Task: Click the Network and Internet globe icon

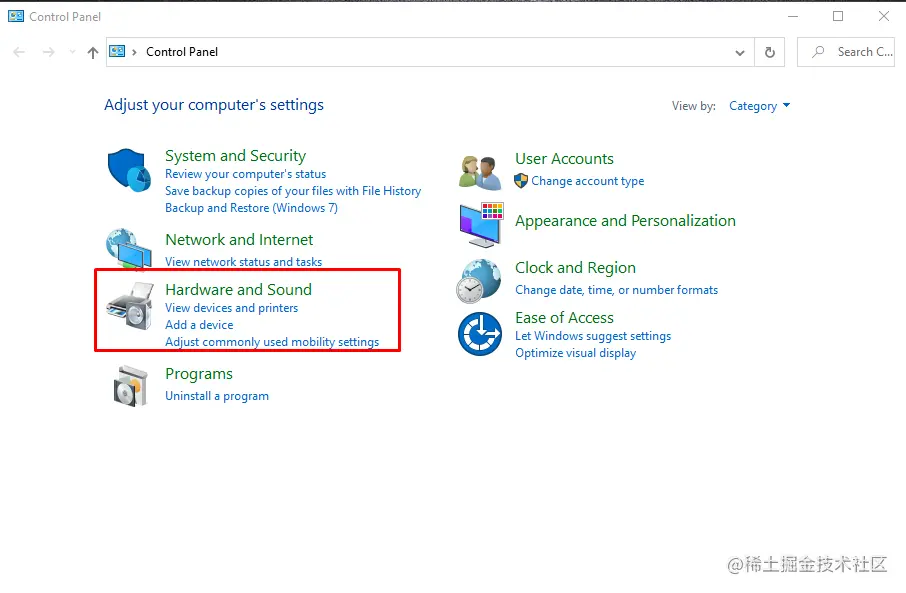Action: [129, 249]
